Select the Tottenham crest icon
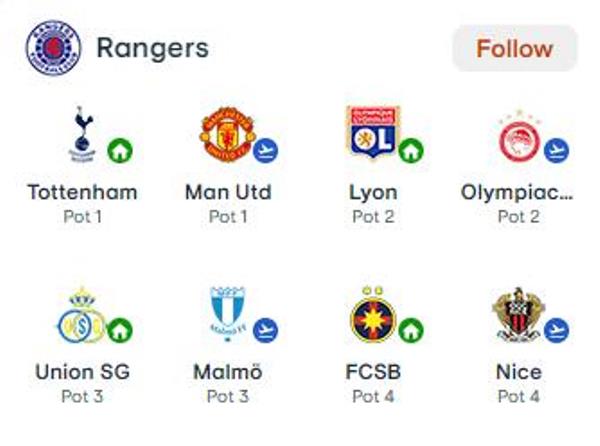Viewport: 600px width, 446px height. pos(83,134)
